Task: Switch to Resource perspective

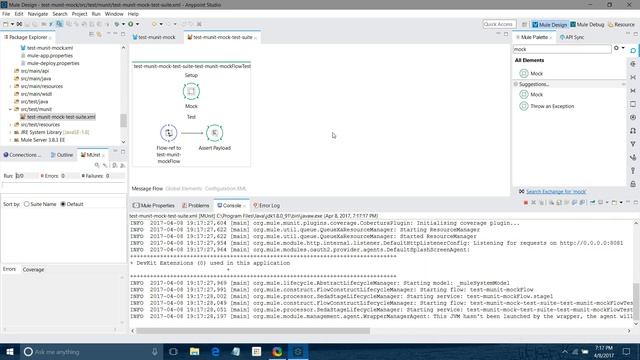Action: (621, 24)
